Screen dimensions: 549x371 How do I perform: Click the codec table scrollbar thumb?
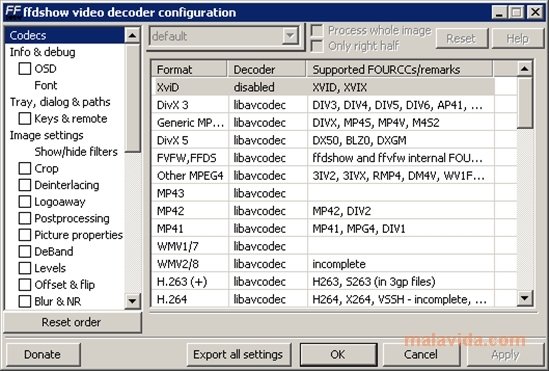[524, 103]
